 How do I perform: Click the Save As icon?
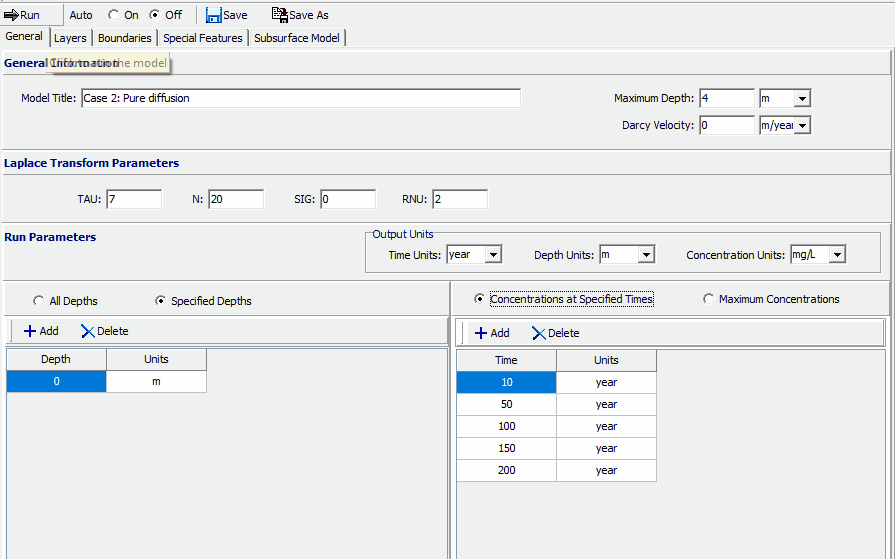click(279, 15)
